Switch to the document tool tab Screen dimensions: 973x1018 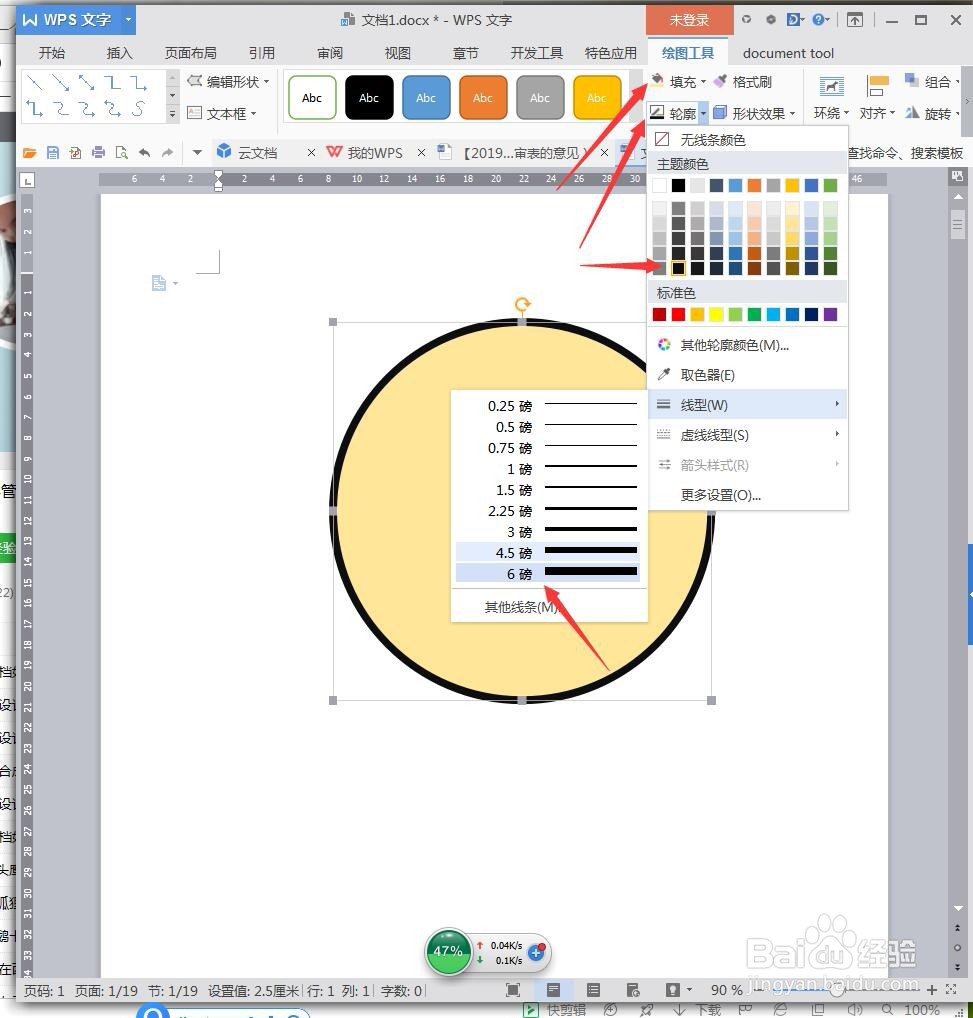click(x=788, y=53)
